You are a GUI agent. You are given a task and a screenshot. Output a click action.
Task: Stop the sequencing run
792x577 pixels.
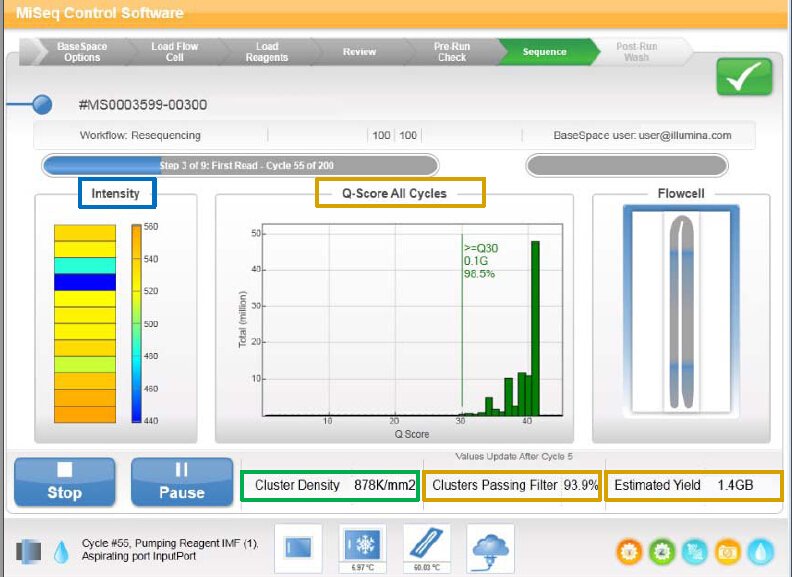click(x=65, y=482)
